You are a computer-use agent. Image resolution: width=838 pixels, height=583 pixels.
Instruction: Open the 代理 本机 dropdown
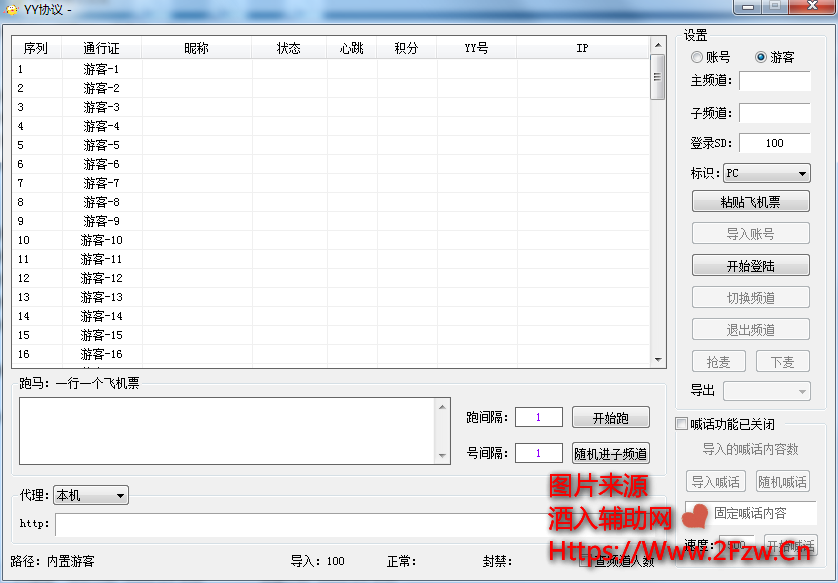(91, 495)
